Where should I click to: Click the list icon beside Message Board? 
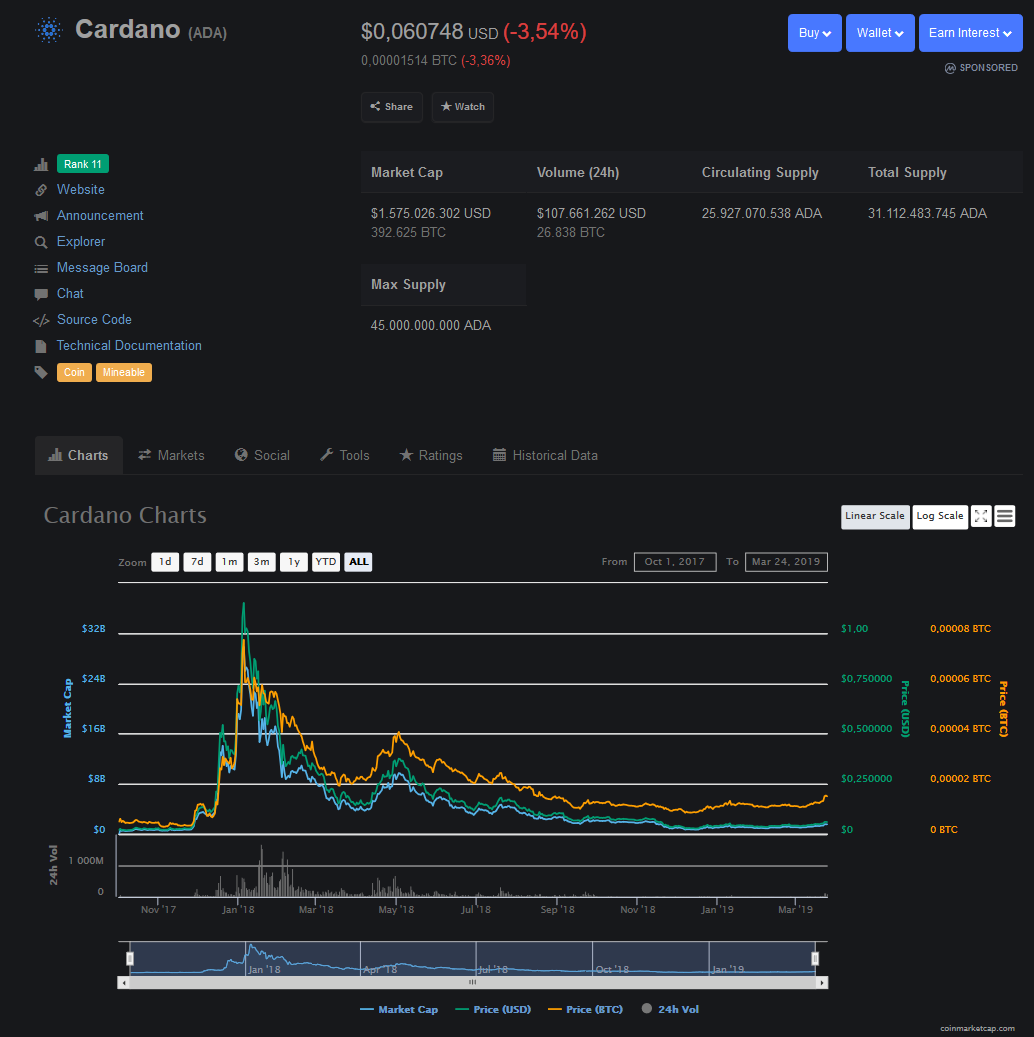(41, 269)
